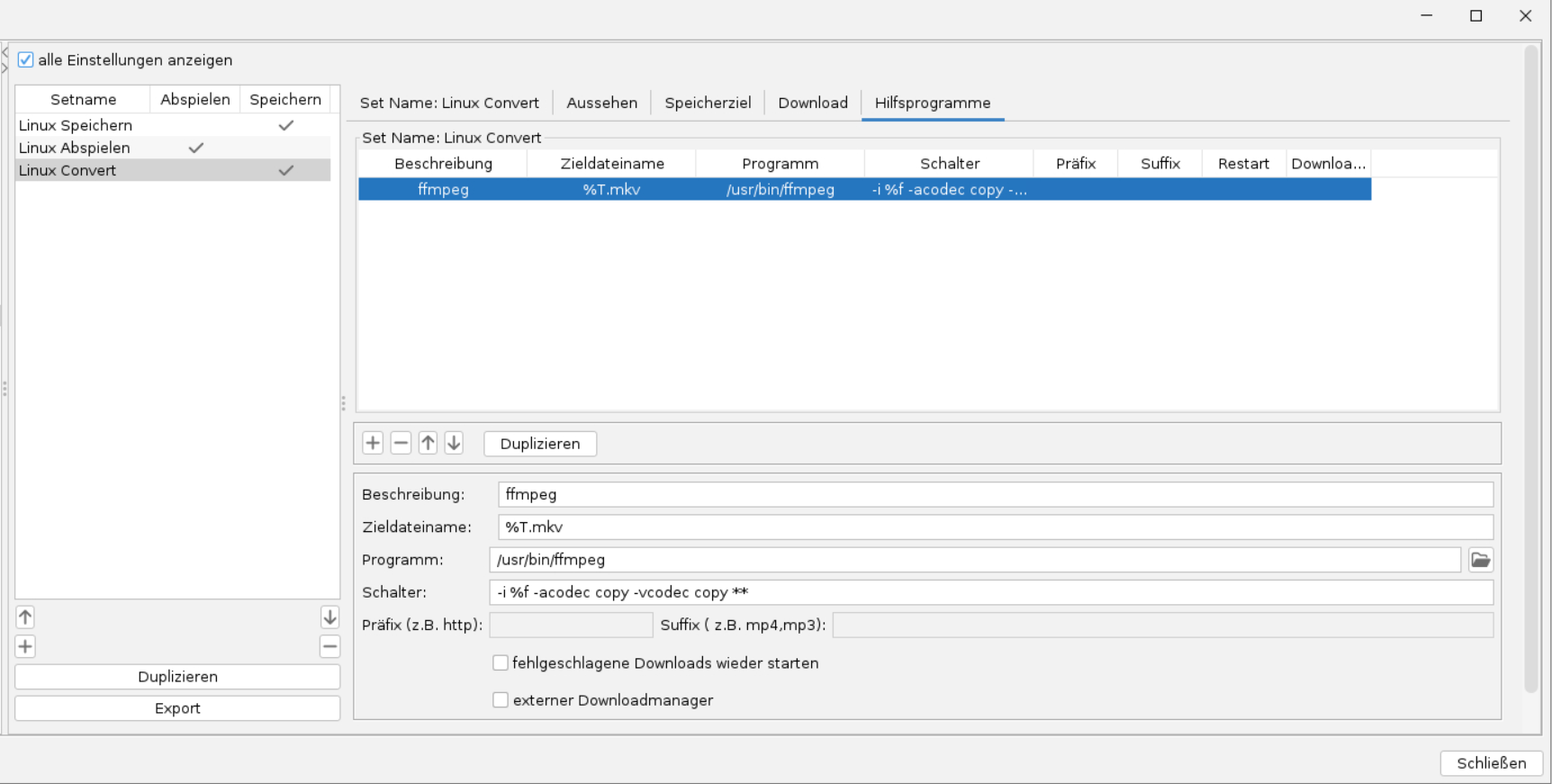Enable 'externer Downloadmanager' checkbox
Image resolution: width=1552 pixels, height=784 pixels.
[x=501, y=700]
